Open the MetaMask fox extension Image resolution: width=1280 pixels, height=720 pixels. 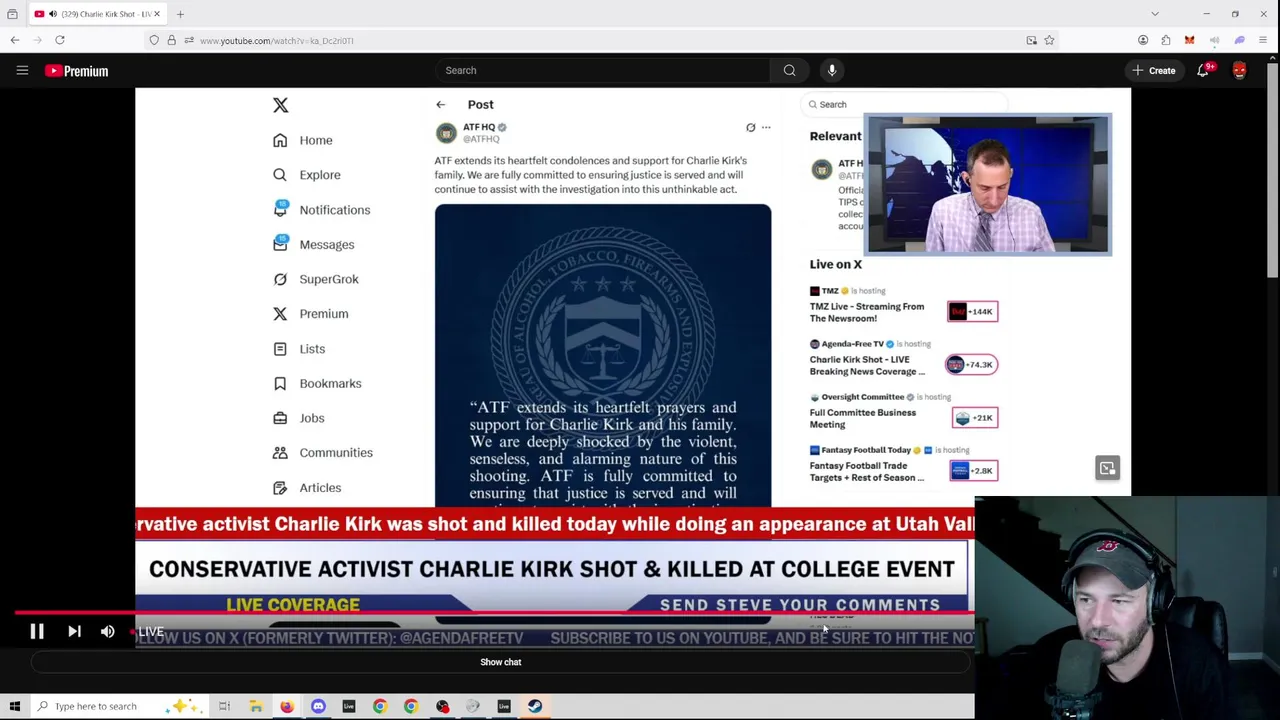[1189, 40]
